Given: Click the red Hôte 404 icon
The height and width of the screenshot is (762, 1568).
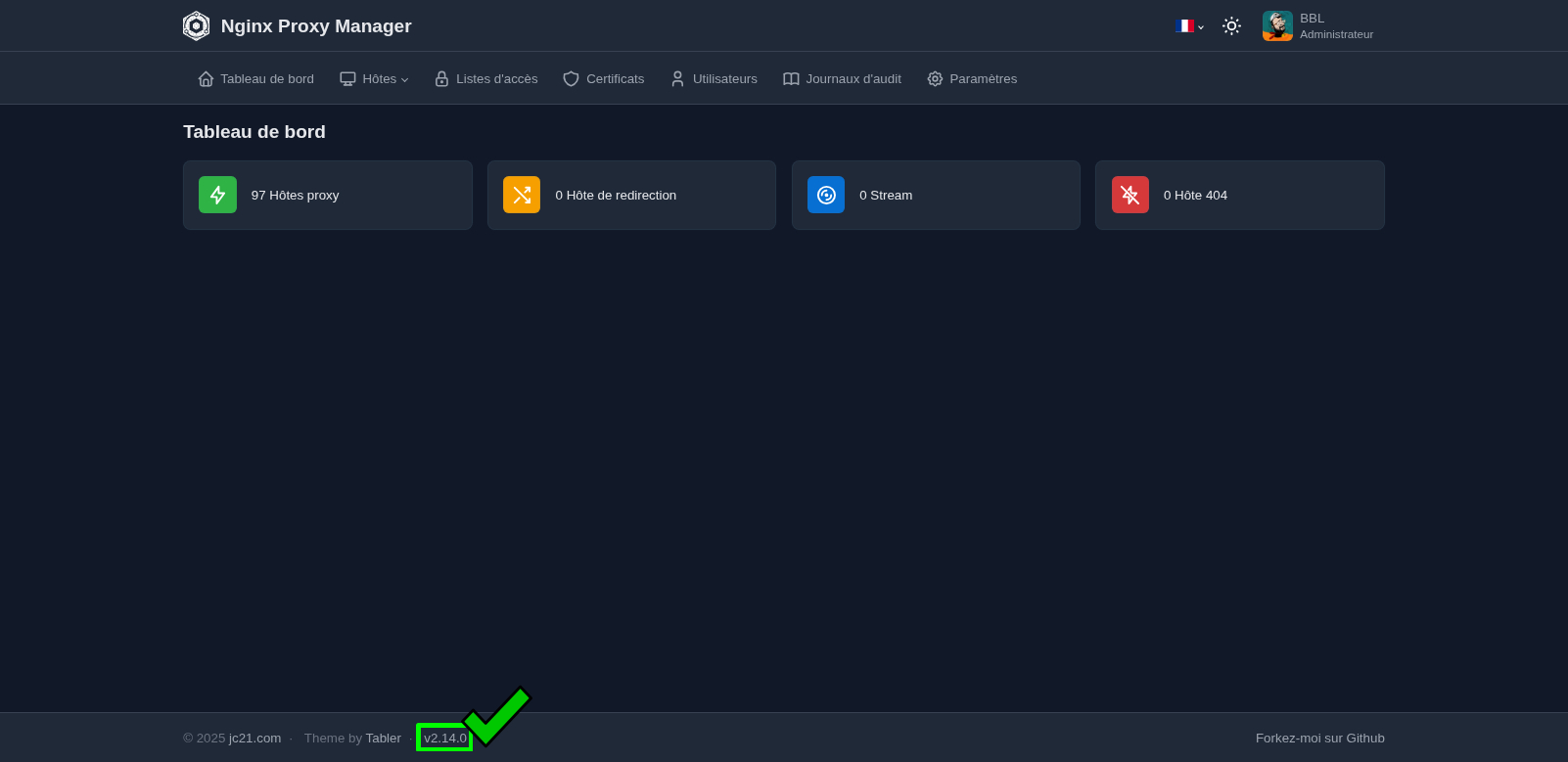Looking at the screenshot, I should click(x=1130, y=195).
